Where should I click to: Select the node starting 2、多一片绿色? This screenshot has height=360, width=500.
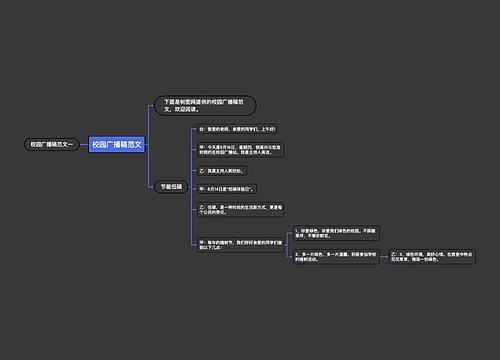click(x=336, y=257)
